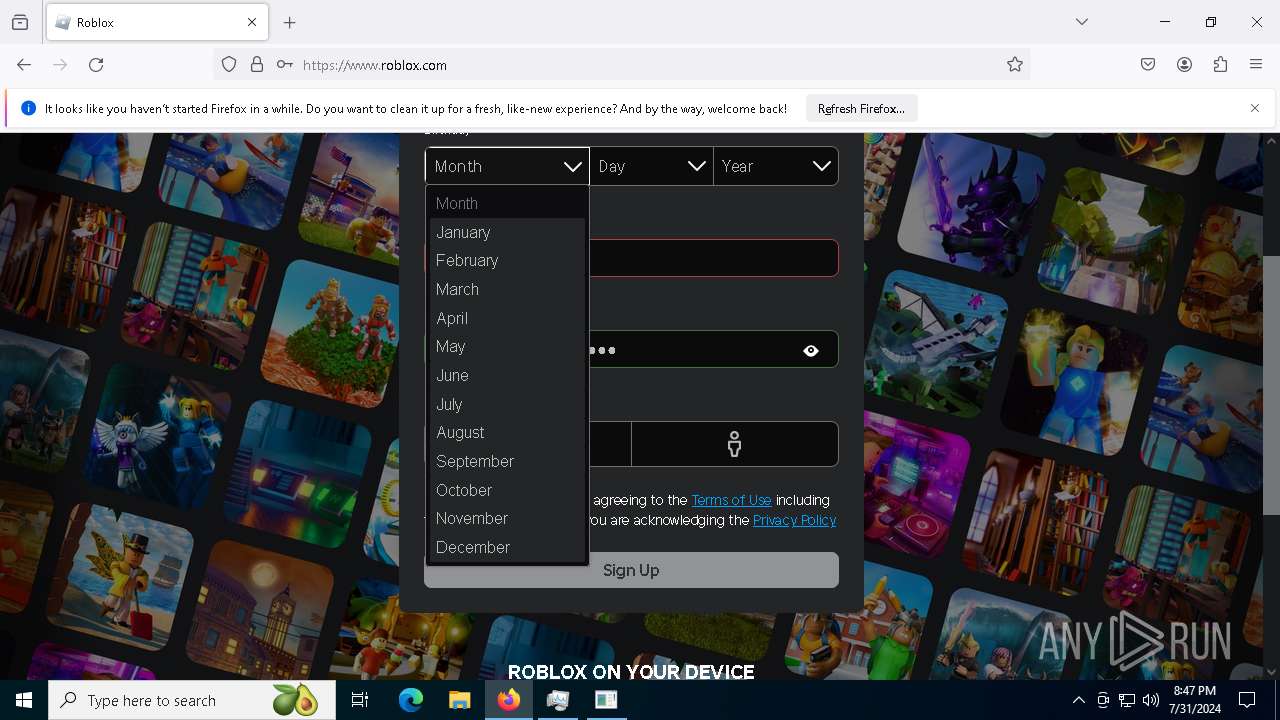This screenshot has height=720, width=1280.
Task: Open the Windows Start menu
Action: coord(24,700)
